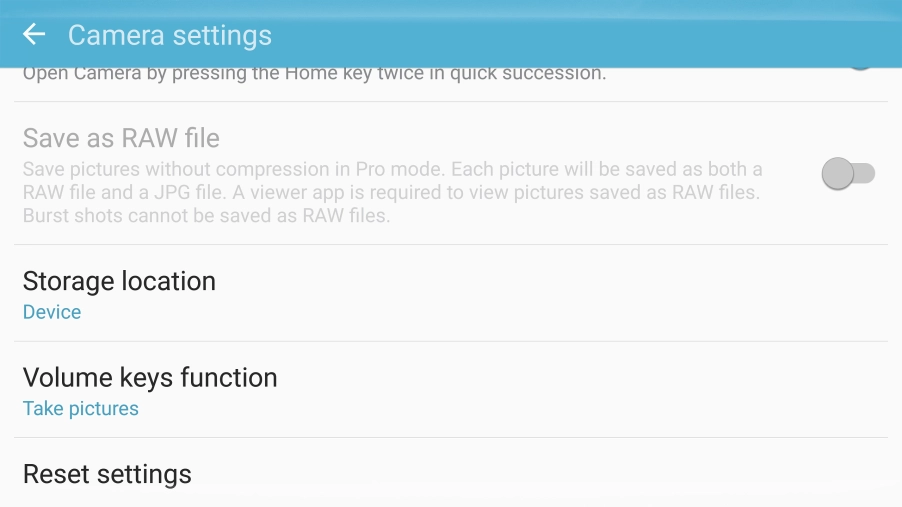902x507 pixels.
Task: Click the empty right side of the blue header bar
Action: tap(650, 35)
